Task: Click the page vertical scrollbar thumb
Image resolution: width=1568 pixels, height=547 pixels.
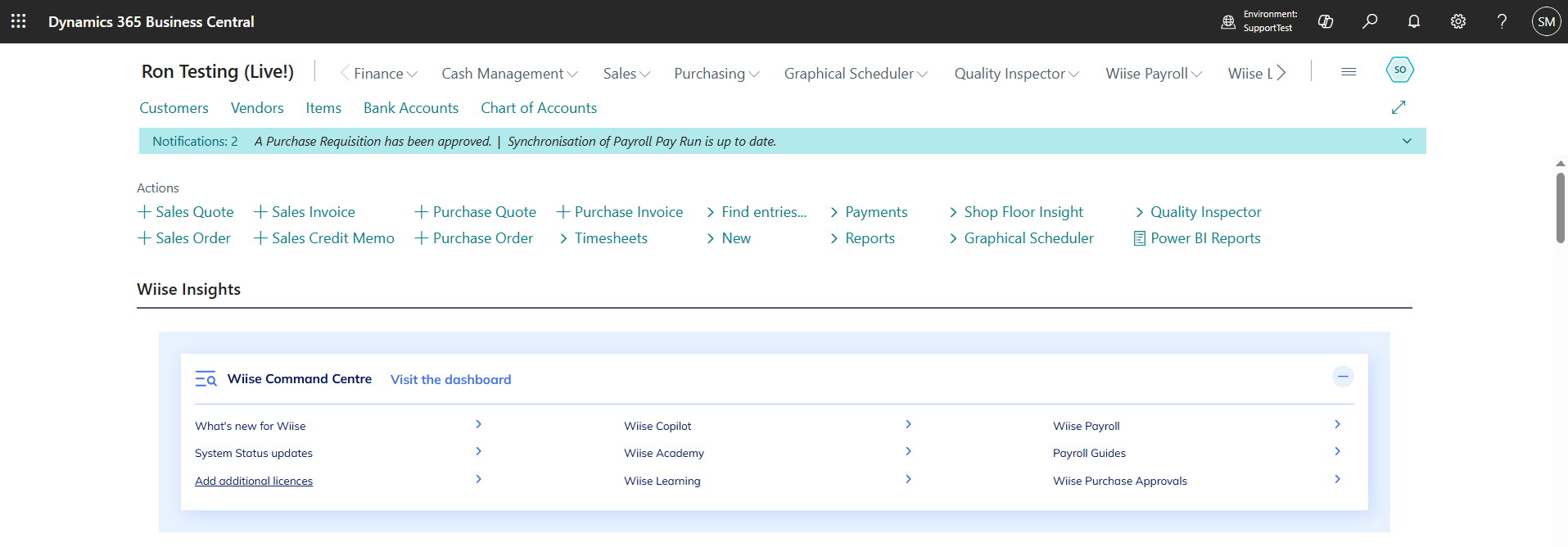Action: (x=1561, y=208)
